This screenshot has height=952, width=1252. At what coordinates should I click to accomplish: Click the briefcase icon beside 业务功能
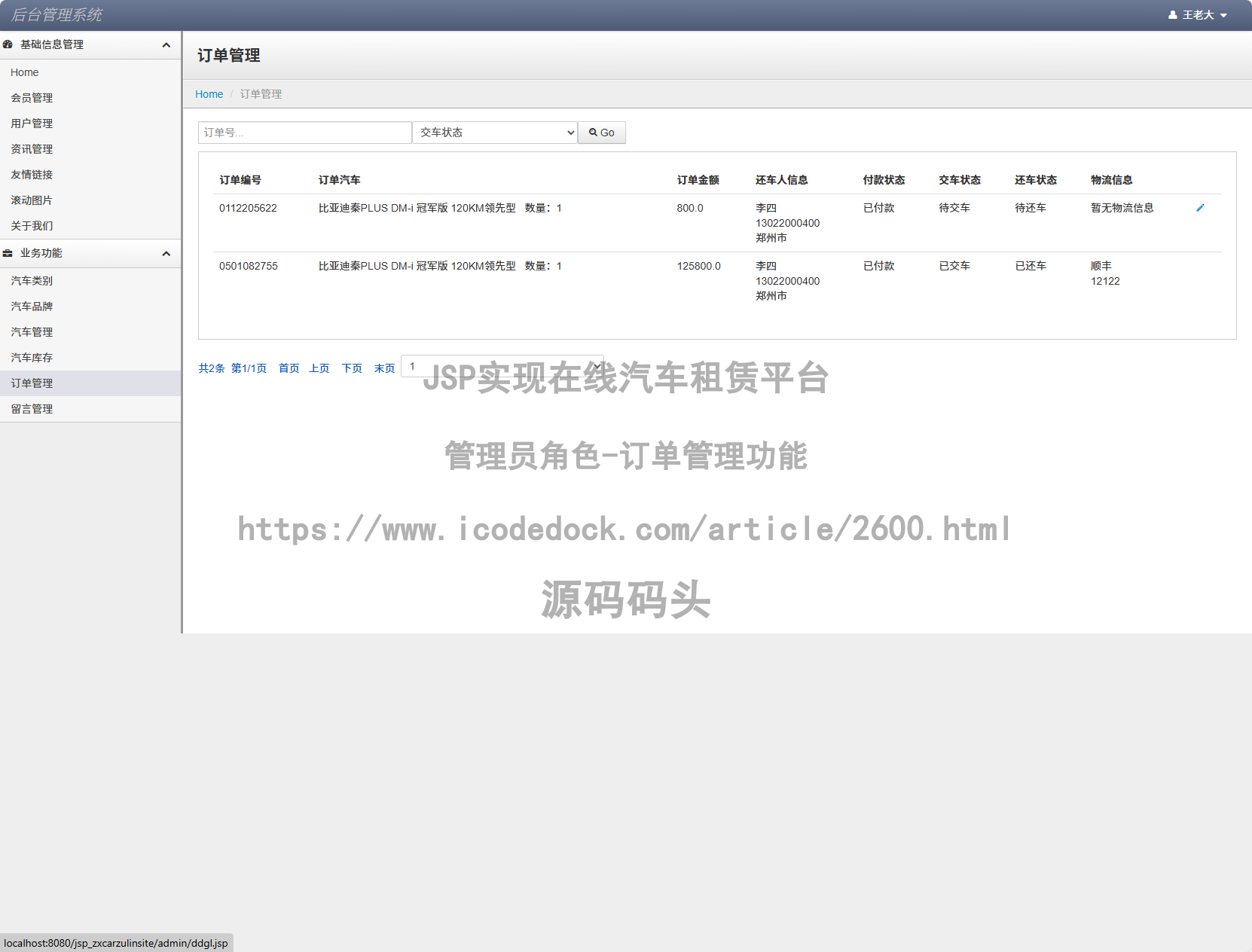point(8,253)
